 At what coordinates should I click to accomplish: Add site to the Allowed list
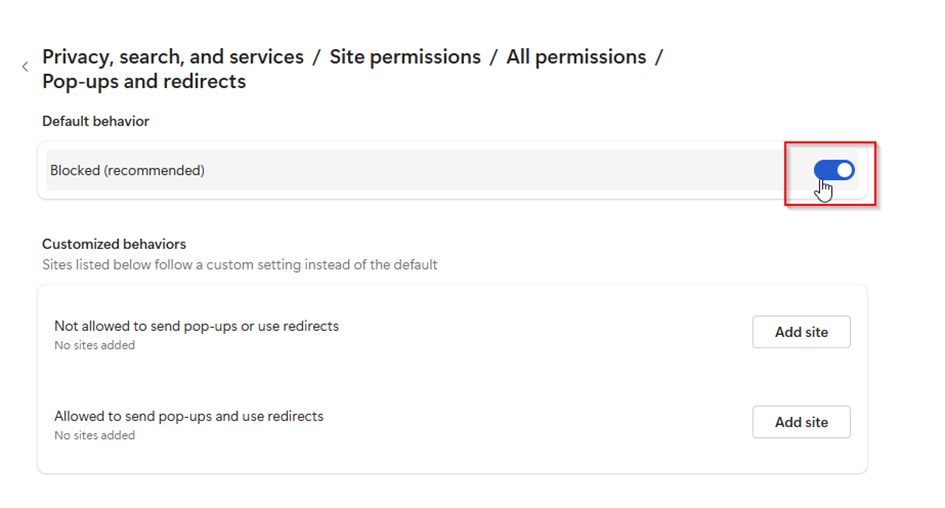(x=801, y=422)
